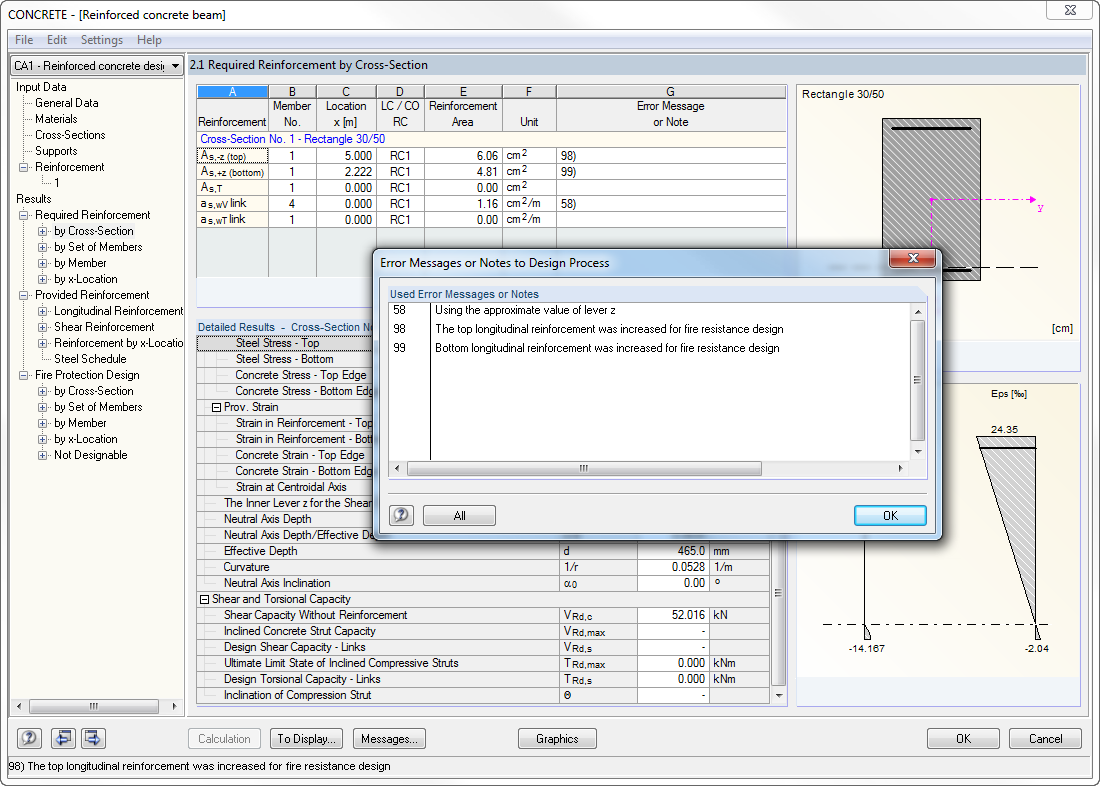Image resolution: width=1100 pixels, height=786 pixels.
Task: Collapse the Required Reinforcement node
Action: (x=23, y=215)
